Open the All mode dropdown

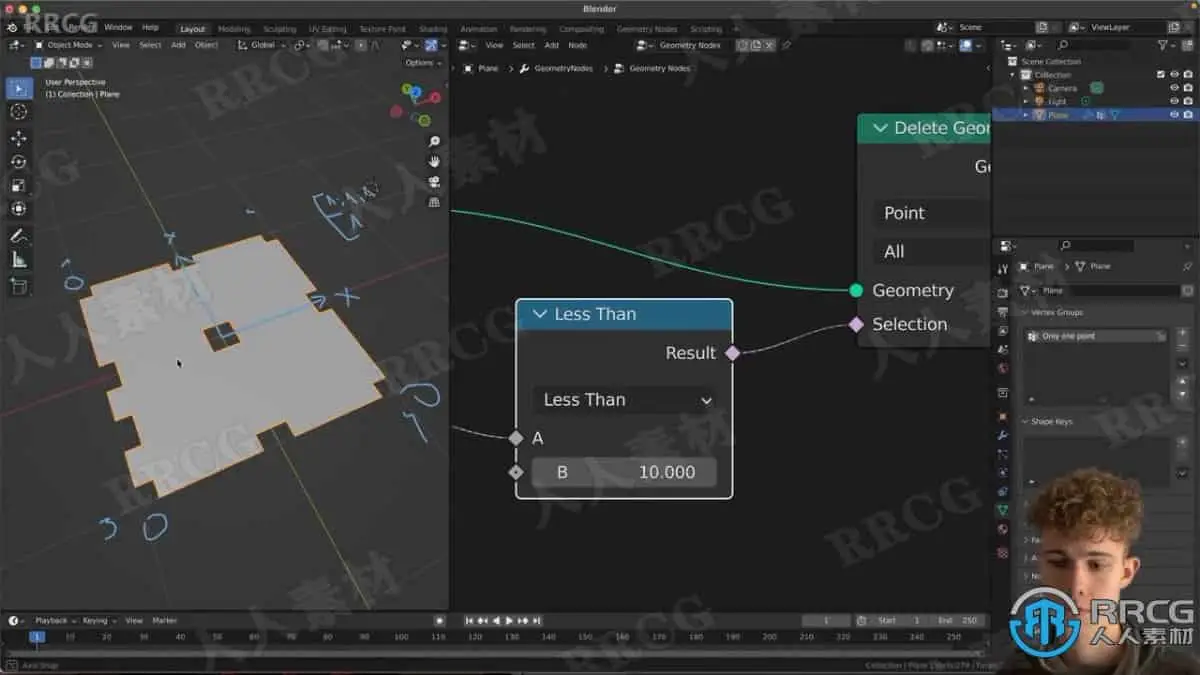(931, 252)
